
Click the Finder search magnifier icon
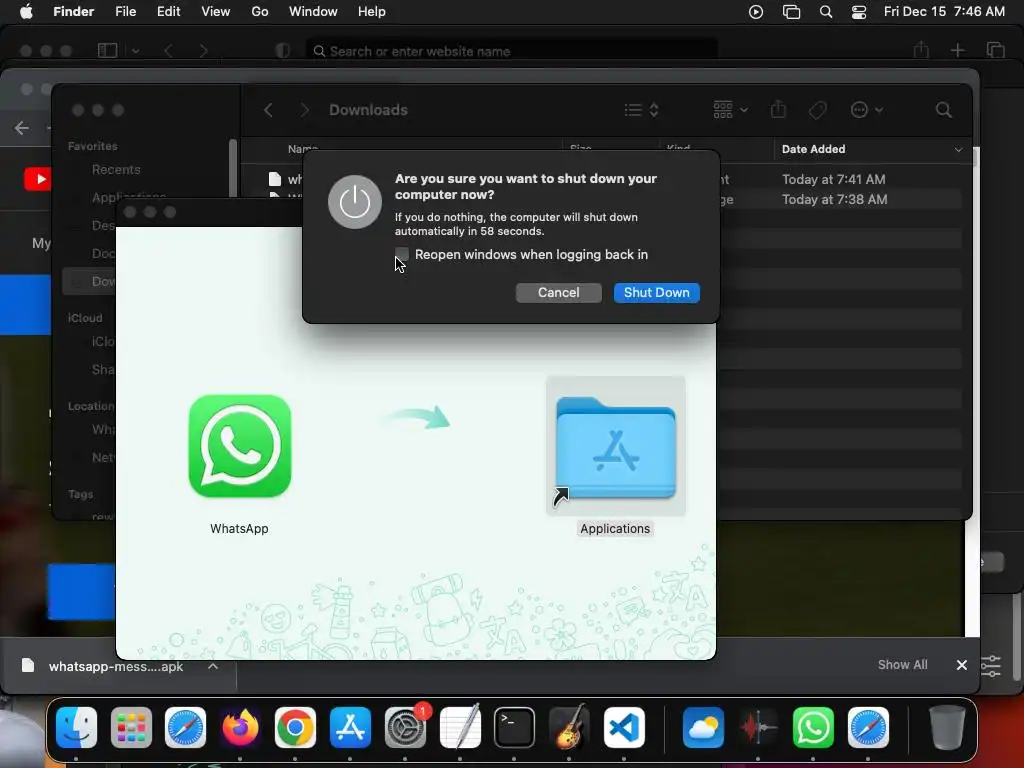[943, 110]
